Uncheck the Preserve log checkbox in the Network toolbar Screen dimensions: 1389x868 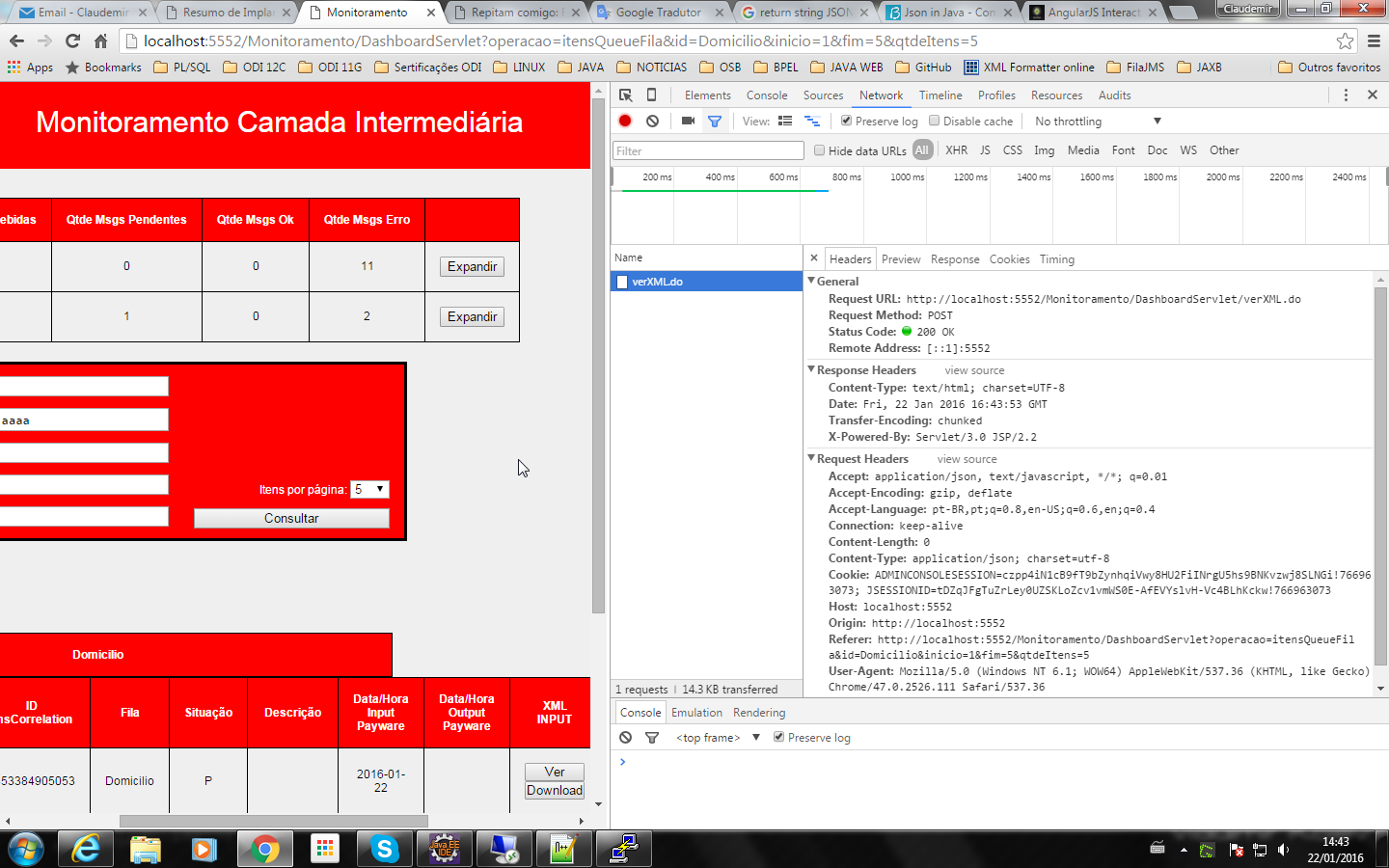(x=846, y=121)
